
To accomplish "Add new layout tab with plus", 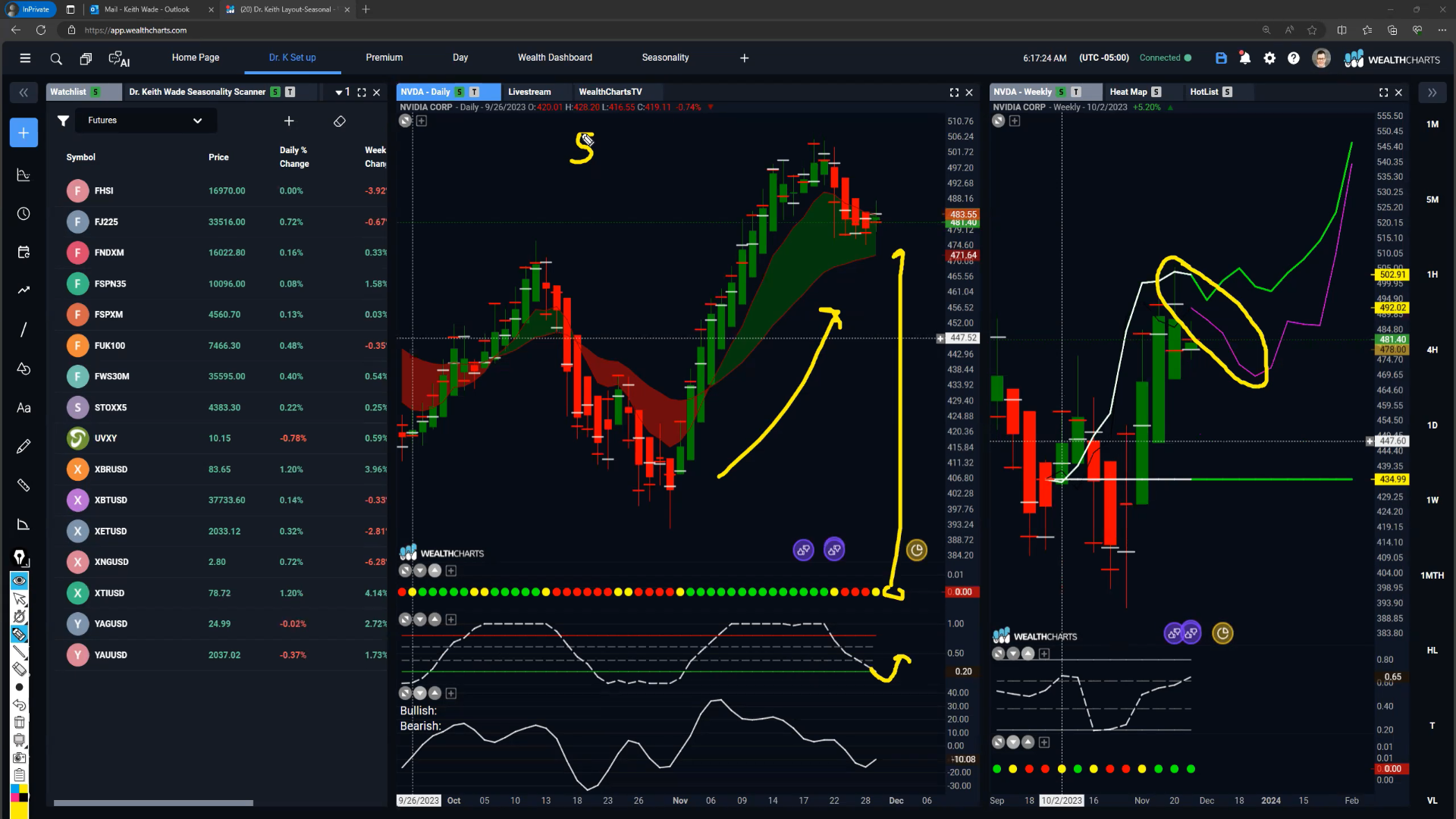I will (745, 58).
